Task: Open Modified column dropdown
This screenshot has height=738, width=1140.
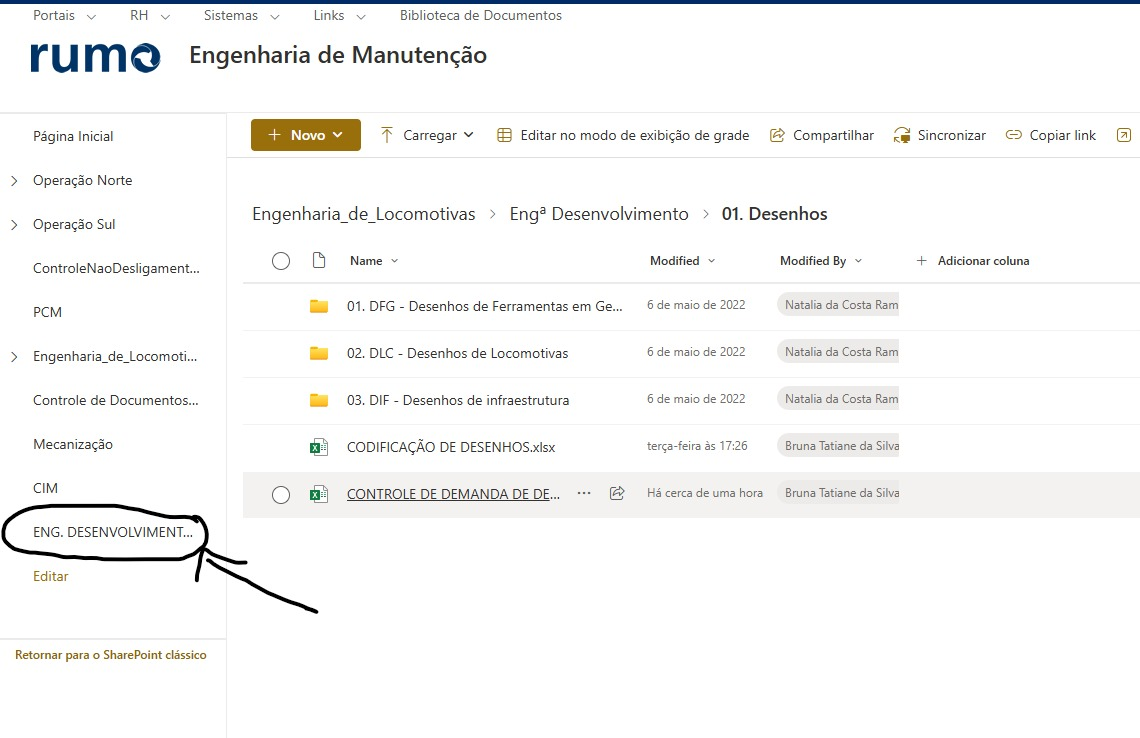Action: [x=682, y=261]
